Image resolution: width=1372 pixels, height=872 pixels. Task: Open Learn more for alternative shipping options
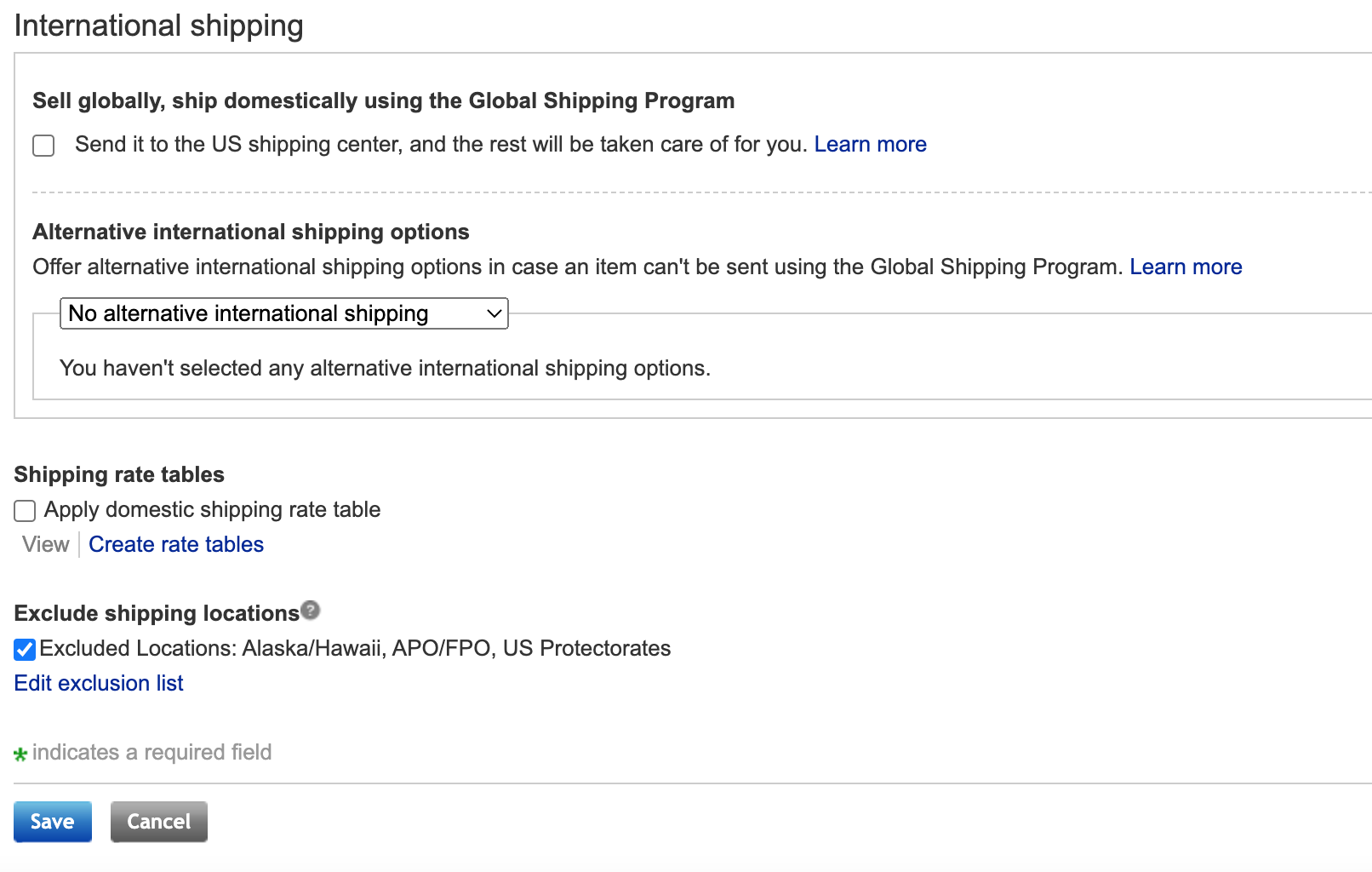[1186, 267]
